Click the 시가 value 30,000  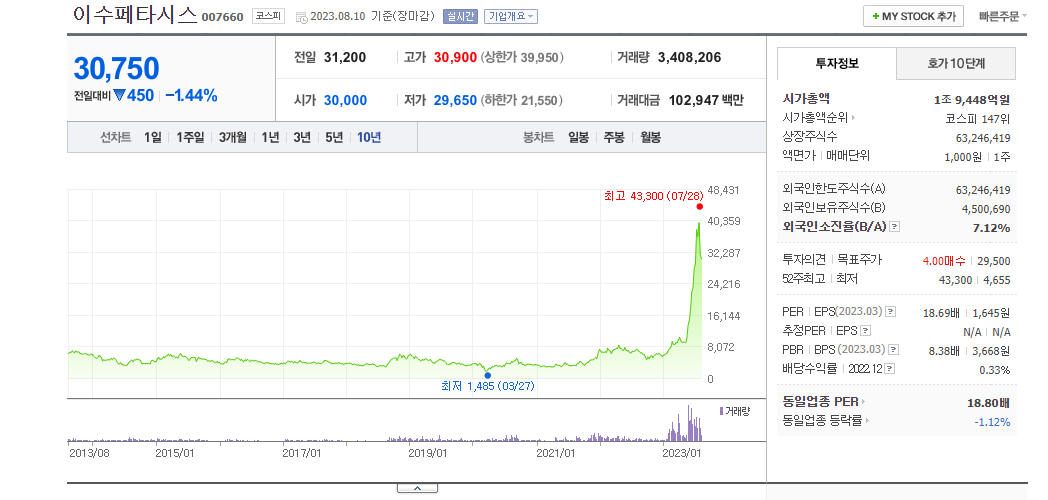point(346,100)
